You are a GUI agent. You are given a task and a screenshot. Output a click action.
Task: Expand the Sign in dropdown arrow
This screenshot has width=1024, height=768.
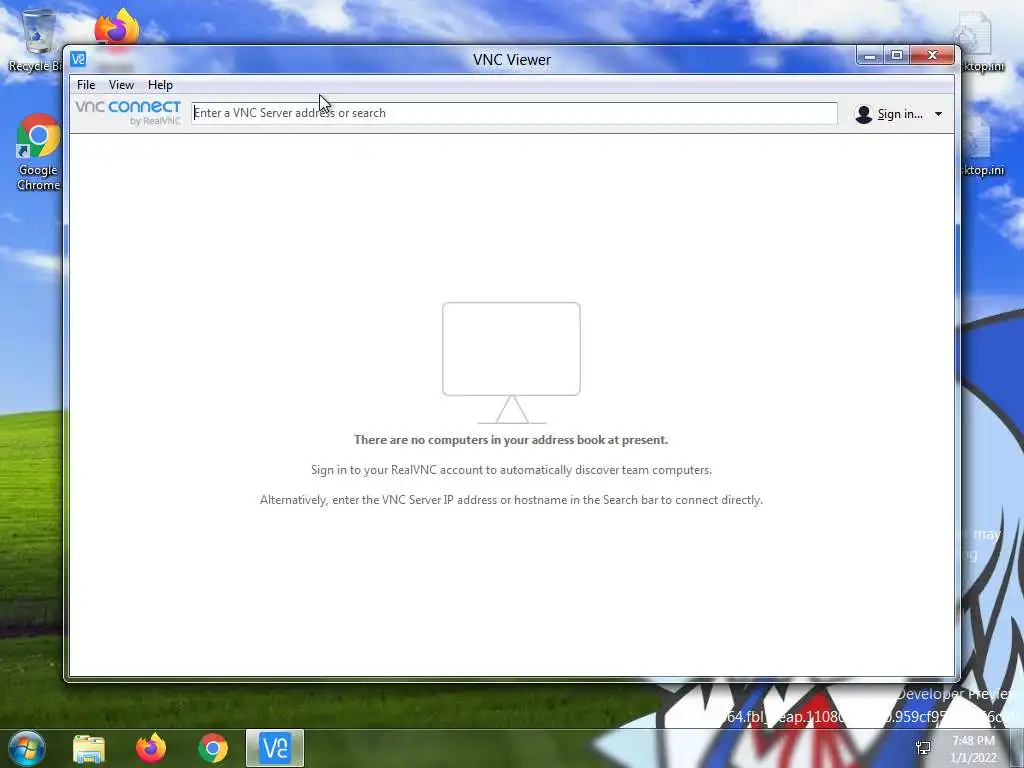coord(938,114)
